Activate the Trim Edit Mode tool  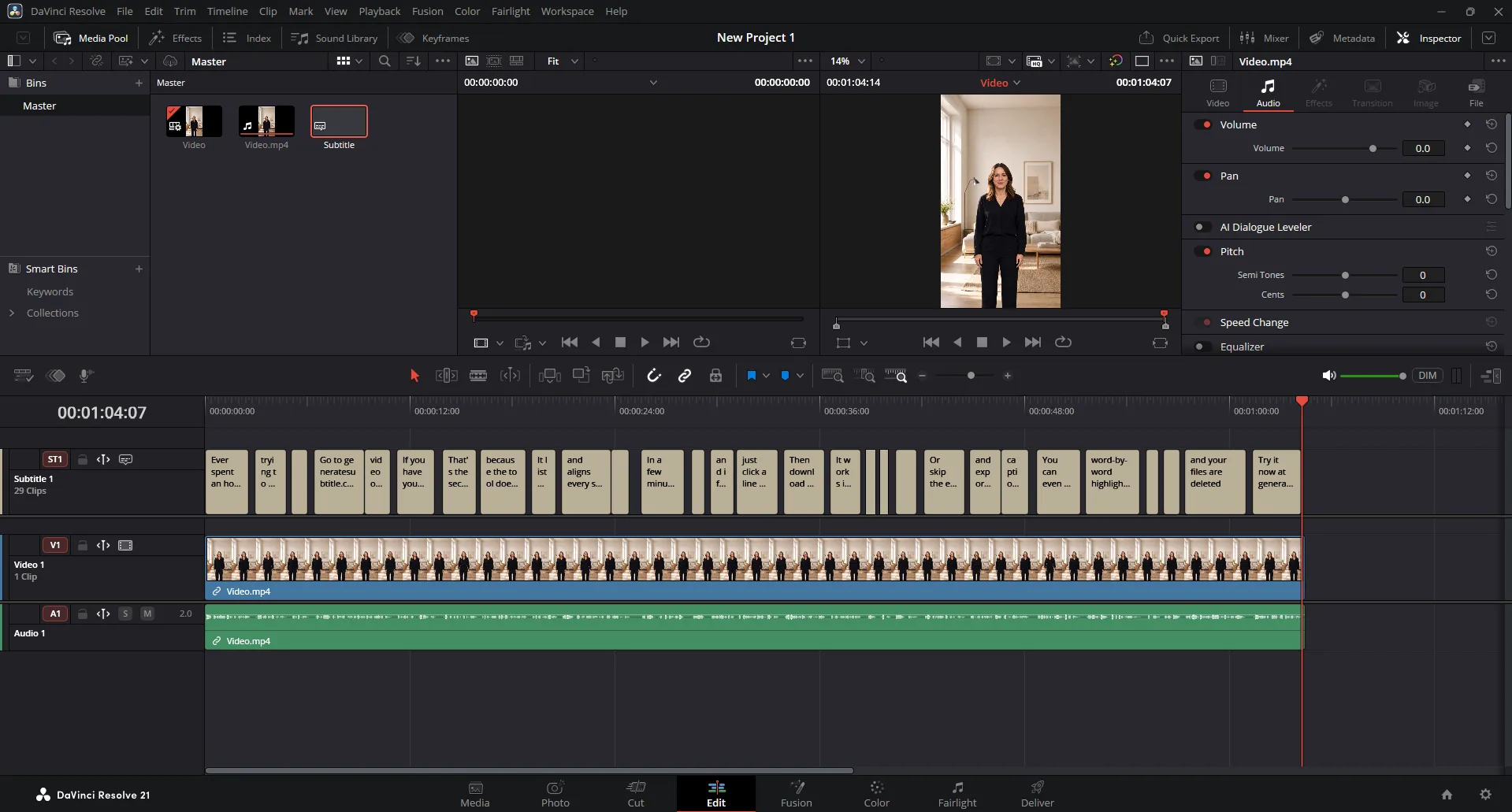click(x=447, y=376)
